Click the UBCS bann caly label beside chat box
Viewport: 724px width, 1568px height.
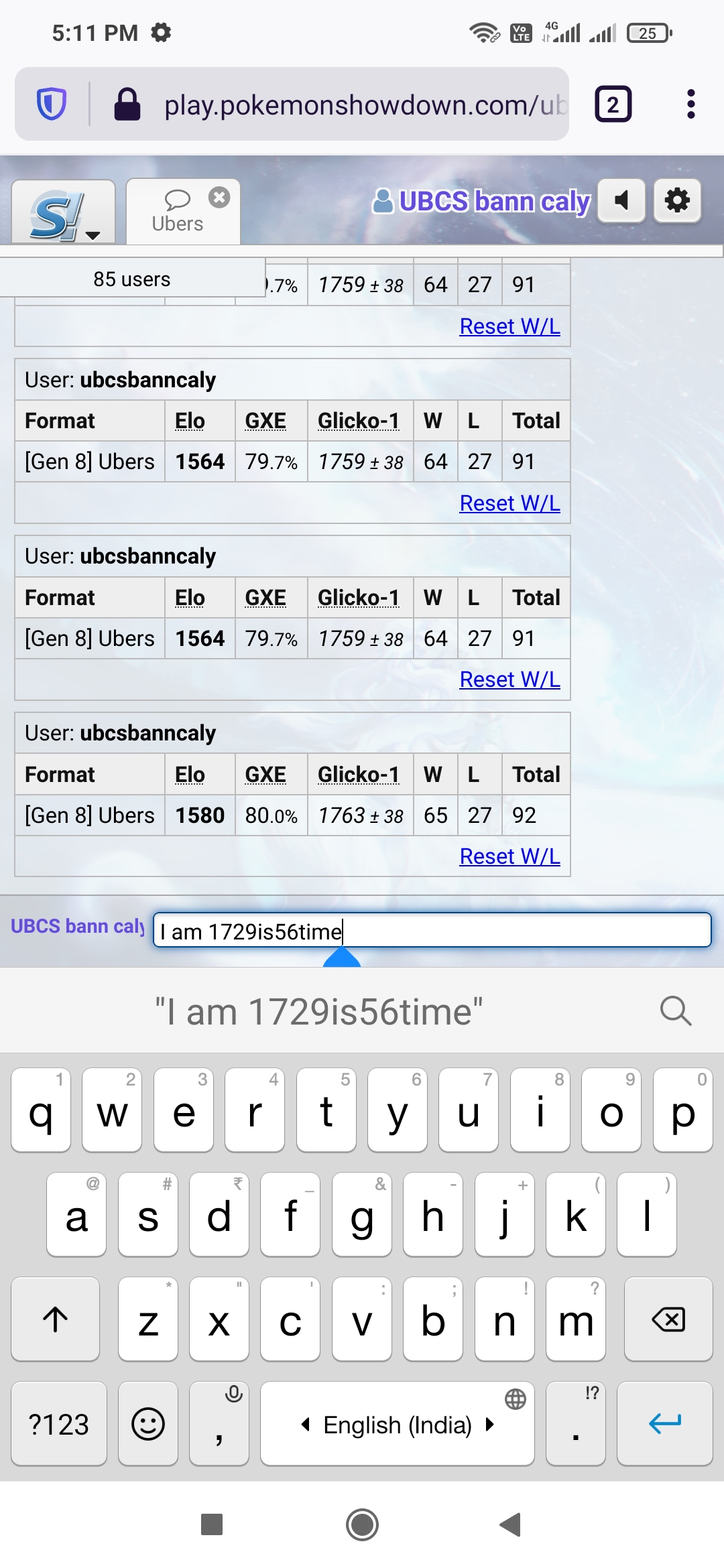coord(78,926)
